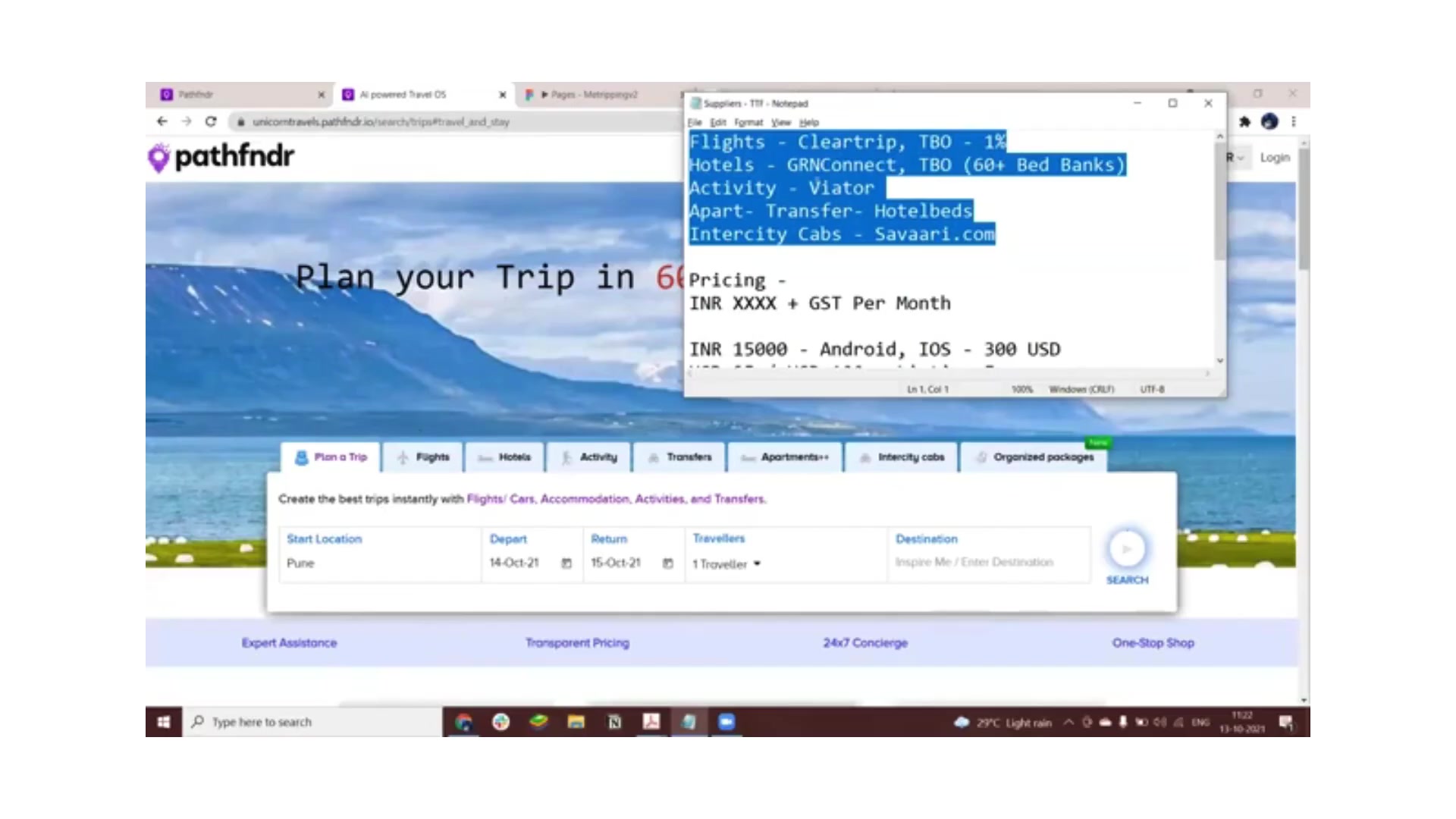
Task: Open the Return date calendar icon
Action: tap(668, 563)
